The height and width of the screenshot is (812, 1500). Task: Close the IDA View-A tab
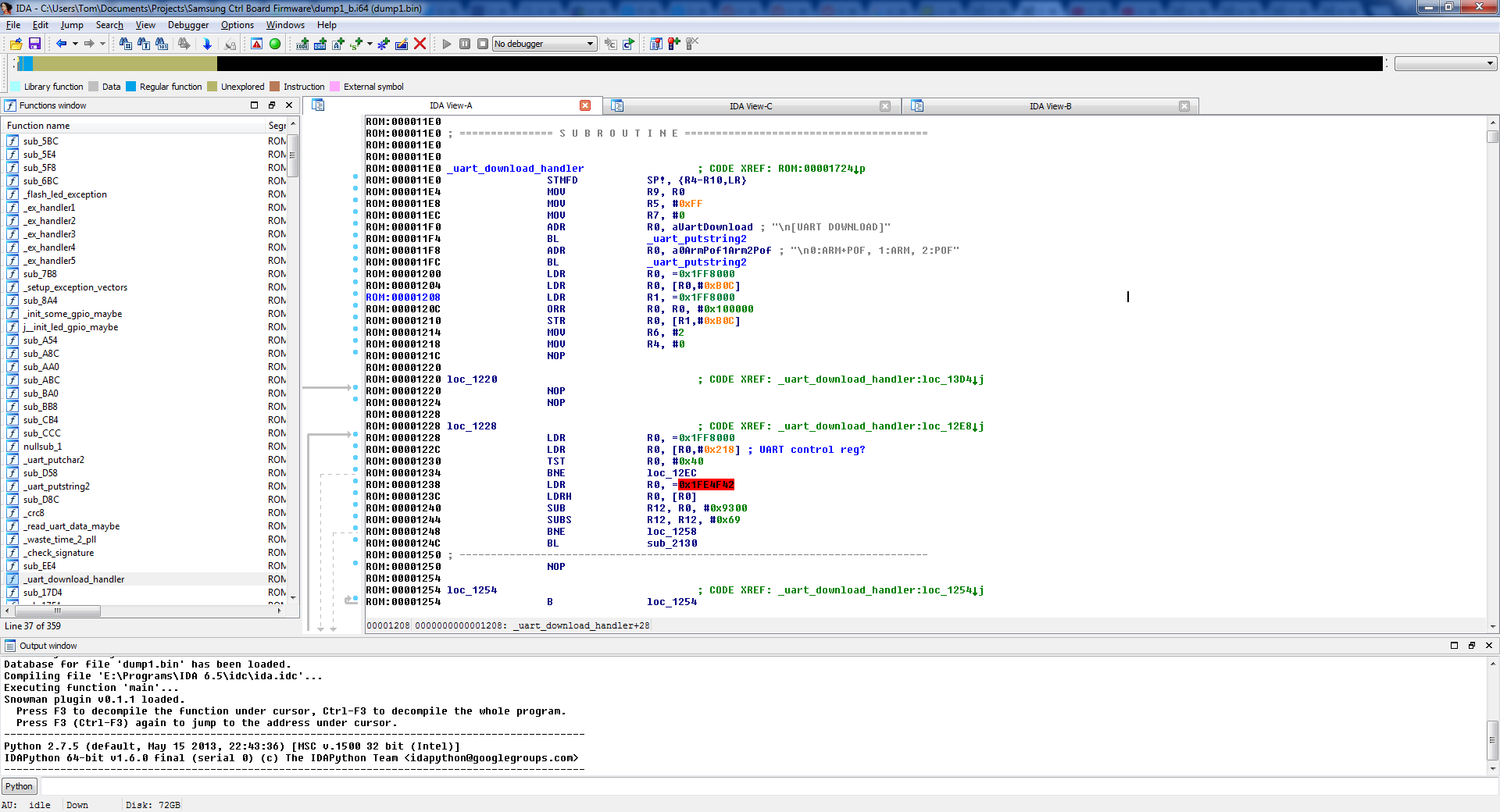click(x=585, y=105)
